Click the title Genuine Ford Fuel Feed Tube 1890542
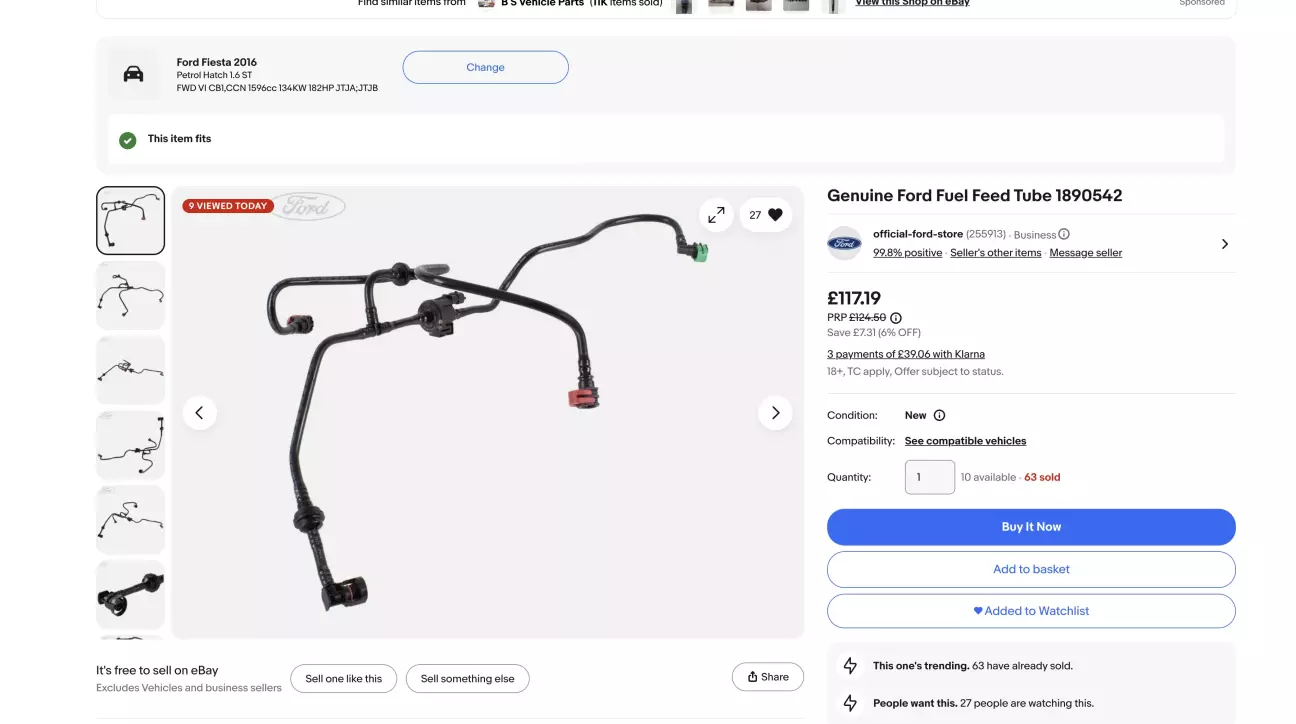This screenshot has height=724, width=1296. pos(974,196)
